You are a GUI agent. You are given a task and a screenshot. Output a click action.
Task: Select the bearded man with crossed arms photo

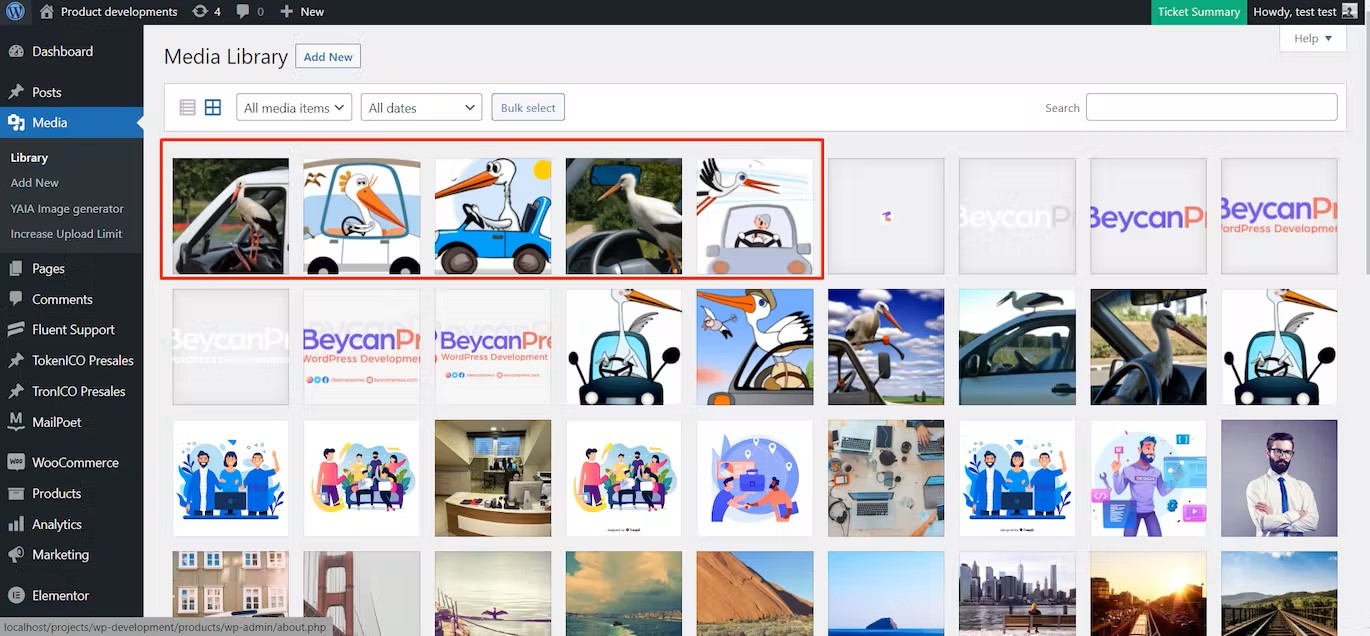(x=1279, y=478)
